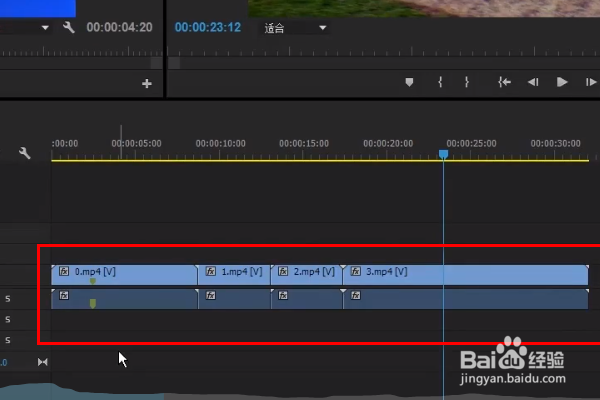This screenshot has width=600, height=400.
Task: Open timeline display settings wrench
Action: click(x=24, y=153)
